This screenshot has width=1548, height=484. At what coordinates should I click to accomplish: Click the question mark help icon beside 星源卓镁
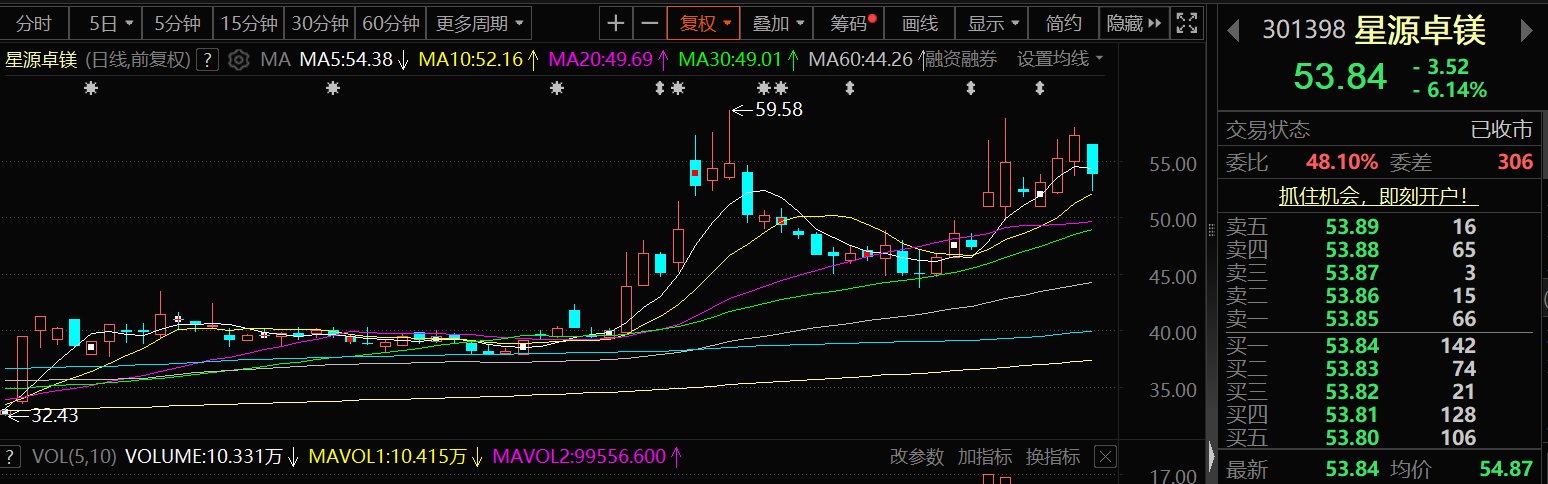click(207, 60)
